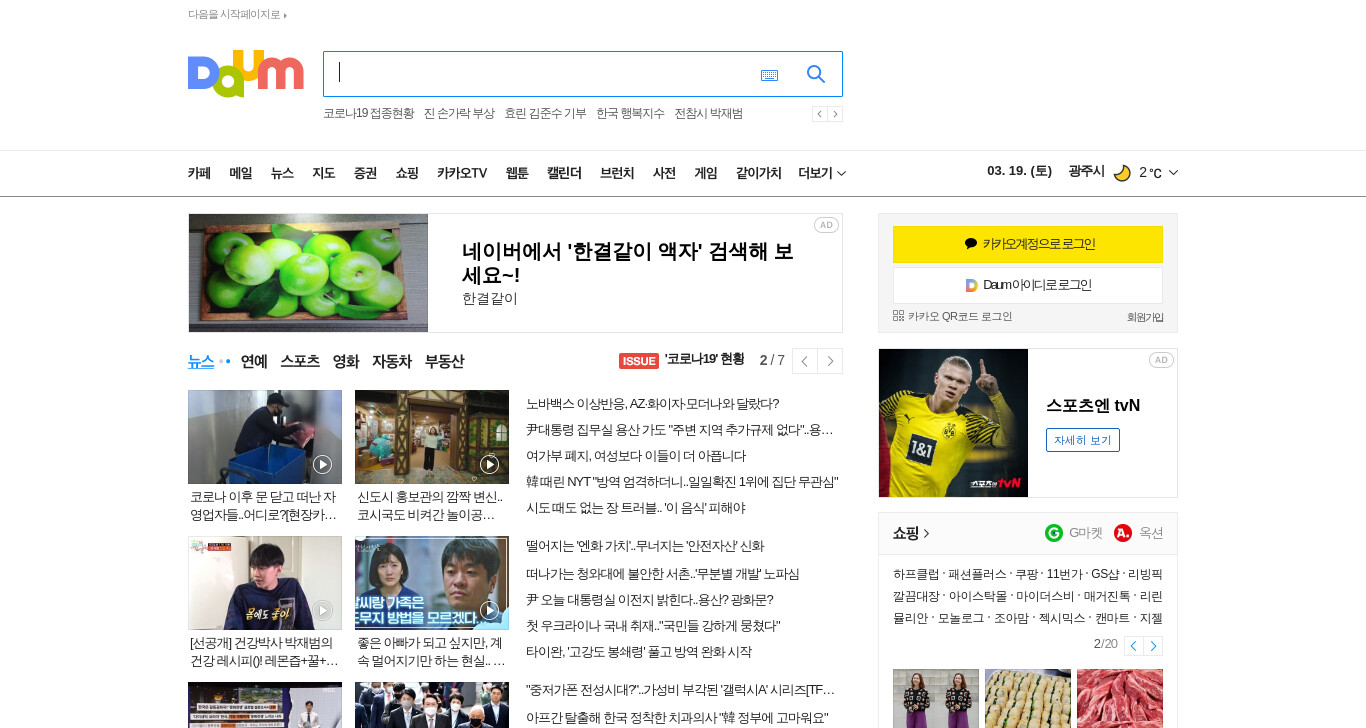Click the weather moon icon

point(1122,172)
